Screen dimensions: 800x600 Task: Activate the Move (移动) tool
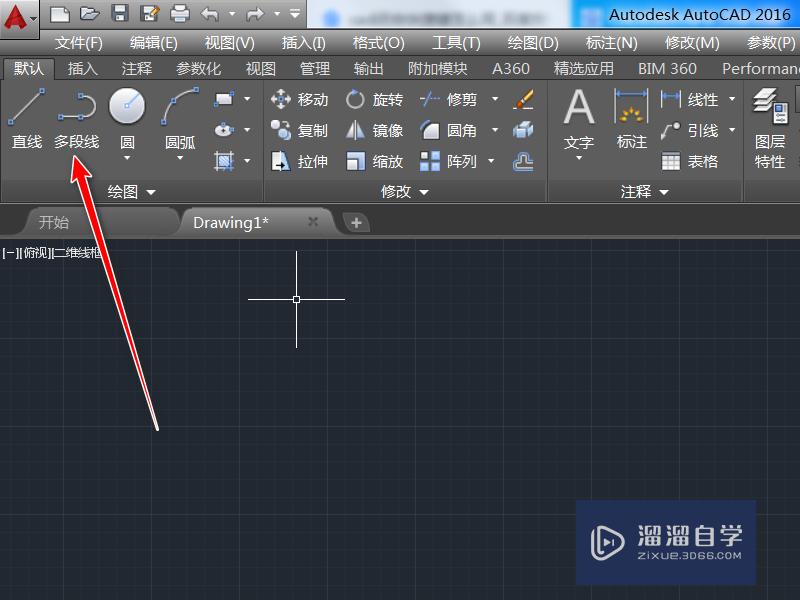tap(299, 99)
